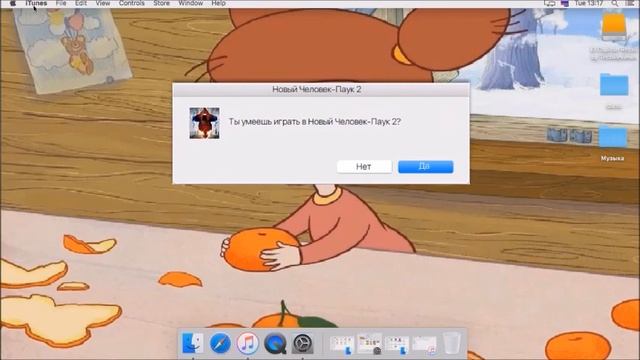Viewport: 640px width, 360px height.
Task: Open the Apple menu
Action: (13, 3)
